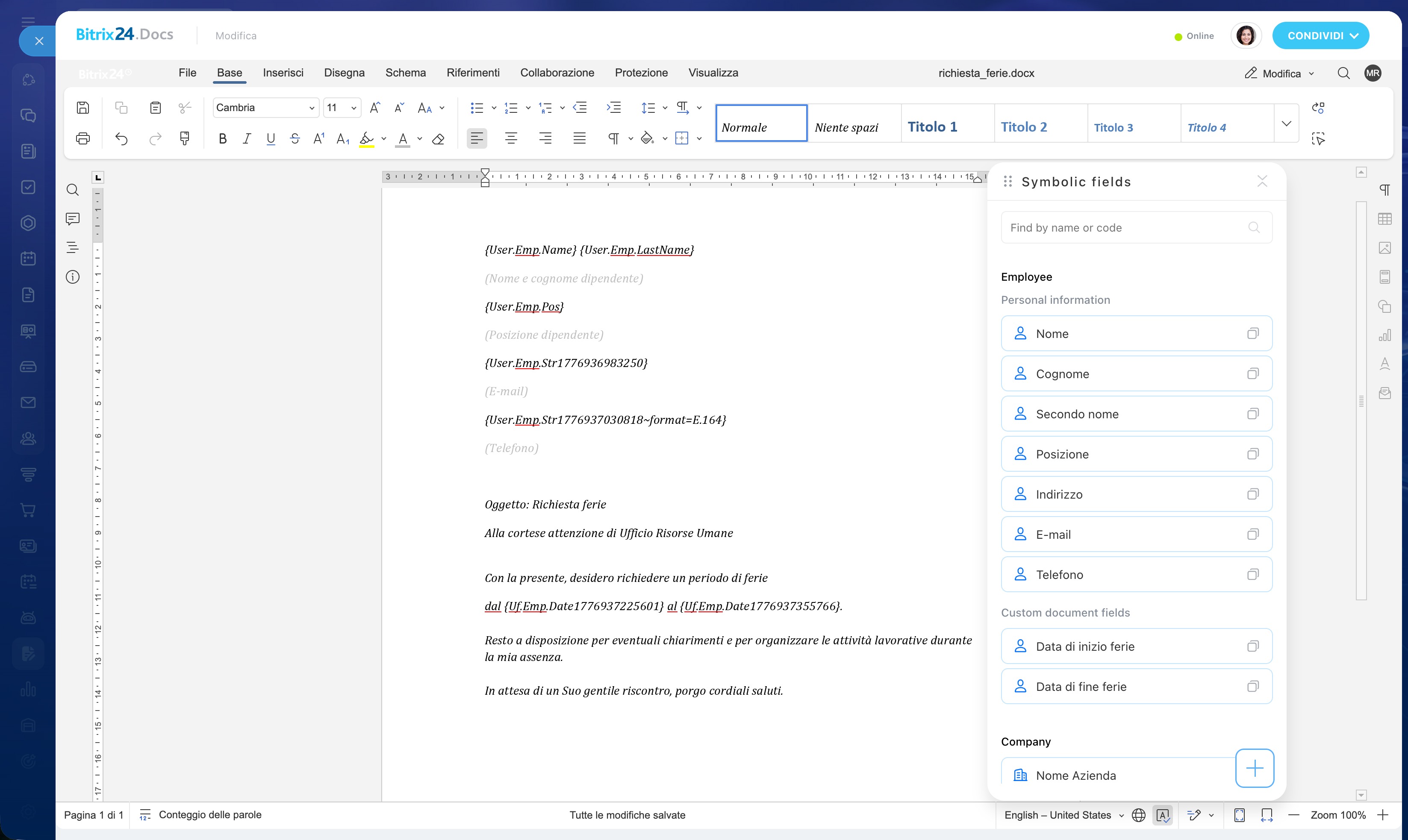The image size is (1408, 840).
Task: Open the Comments panel icon
Action: pos(73,218)
